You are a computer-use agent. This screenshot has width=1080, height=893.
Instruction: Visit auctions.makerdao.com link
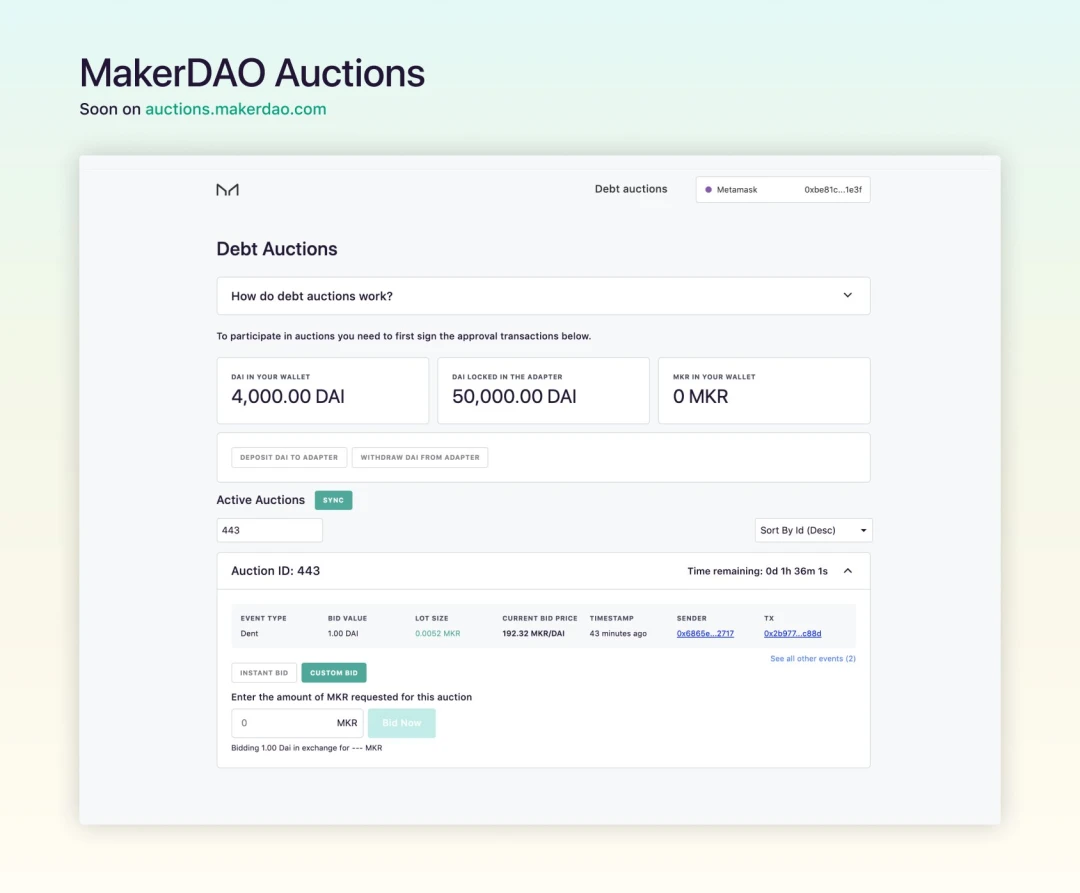[x=236, y=109]
